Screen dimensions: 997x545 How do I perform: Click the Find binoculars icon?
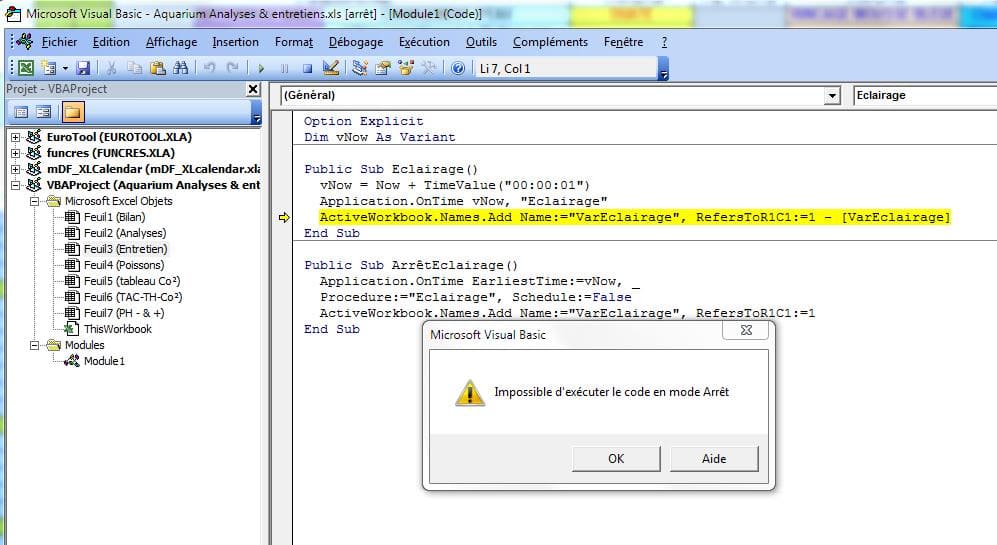click(181, 67)
